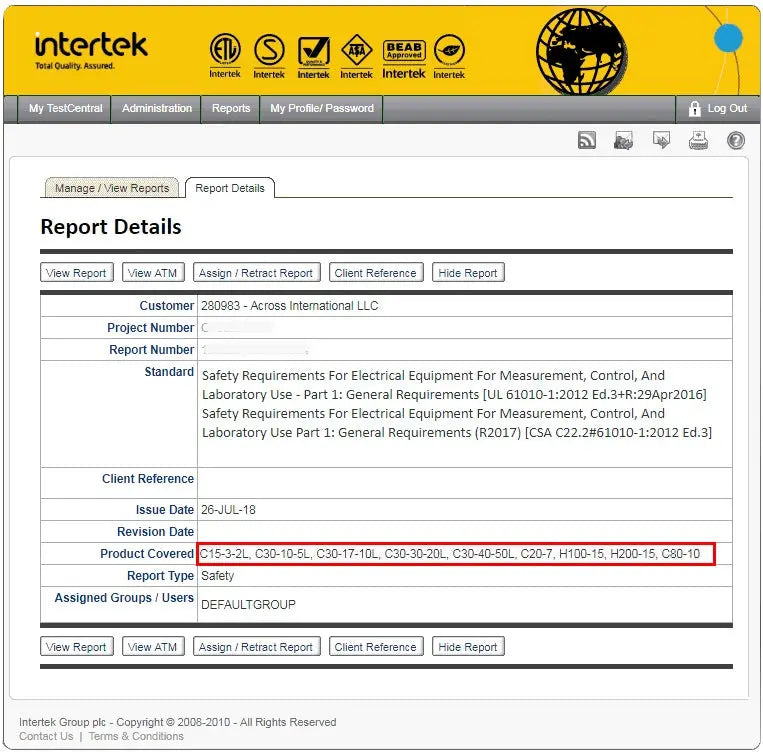Click the forward email envelope icon
This screenshot has width=763, height=755.
pyautogui.click(x=662, y=141)
